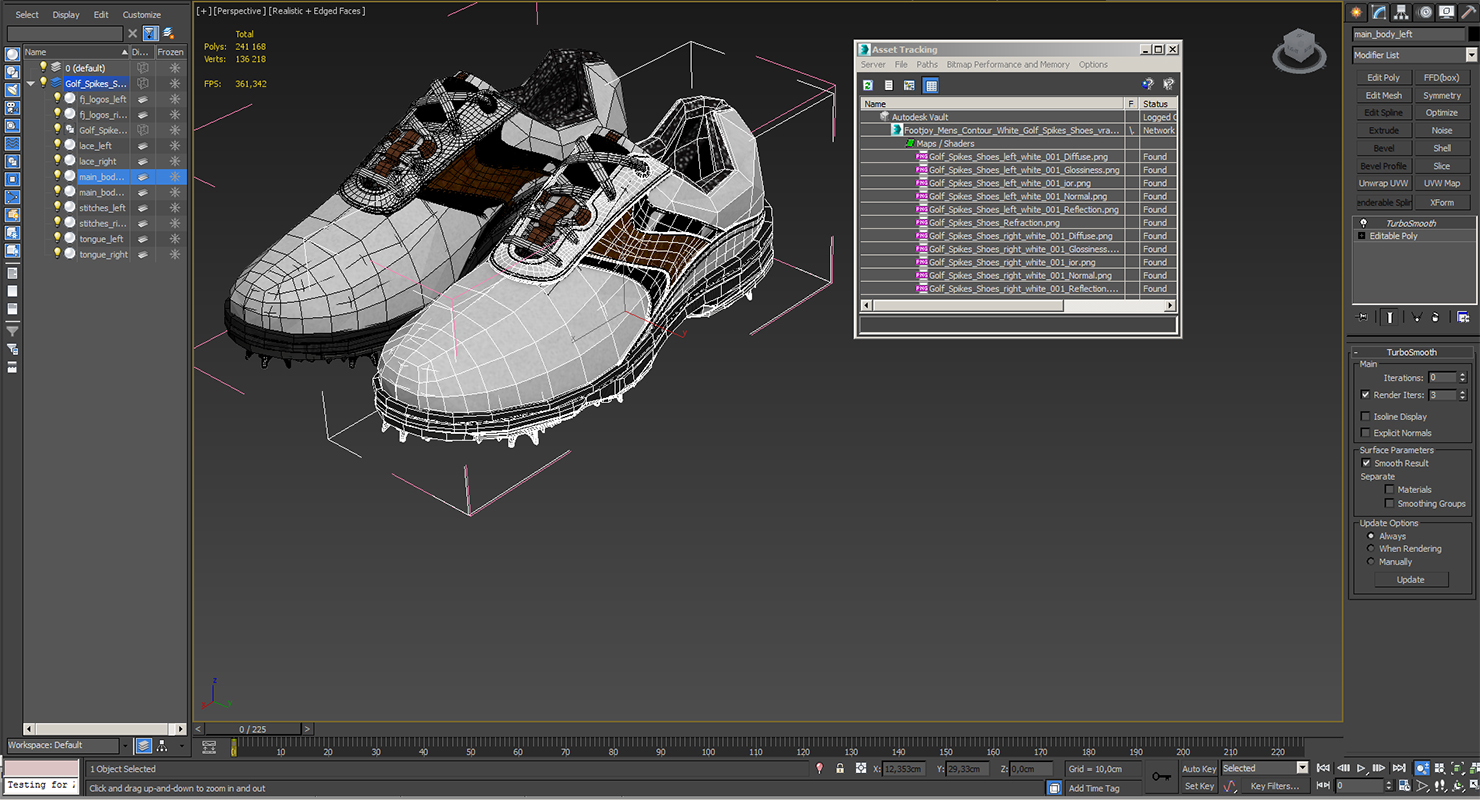Click the Symmetry modifier button
1480x800 pixels.
1442,95
